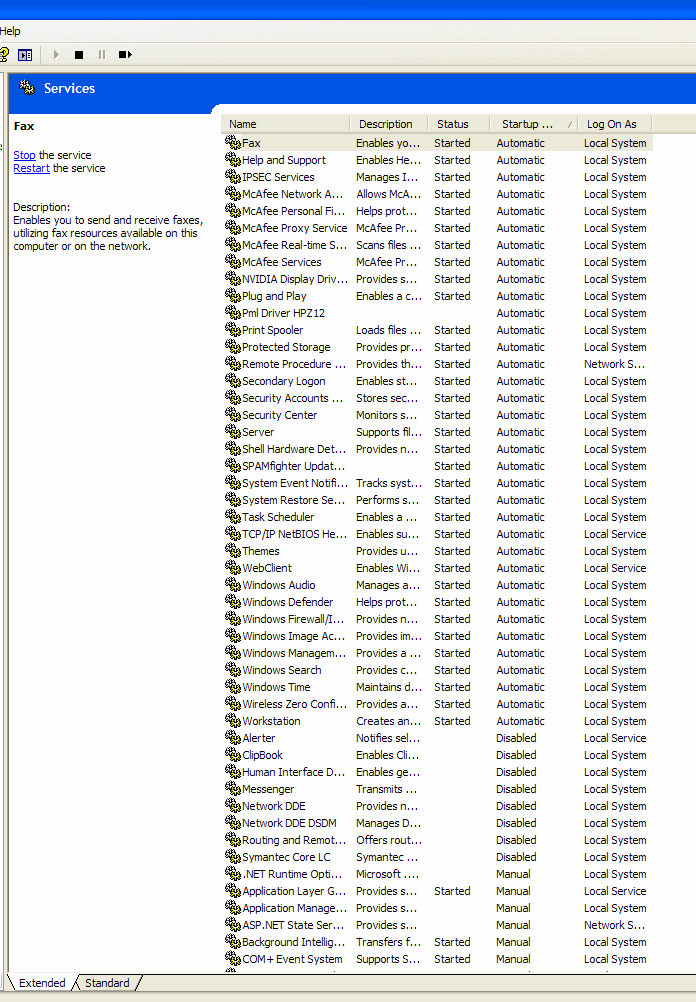
Task: Click the gear icon beside Themes service
Action: tap(233, 550)
